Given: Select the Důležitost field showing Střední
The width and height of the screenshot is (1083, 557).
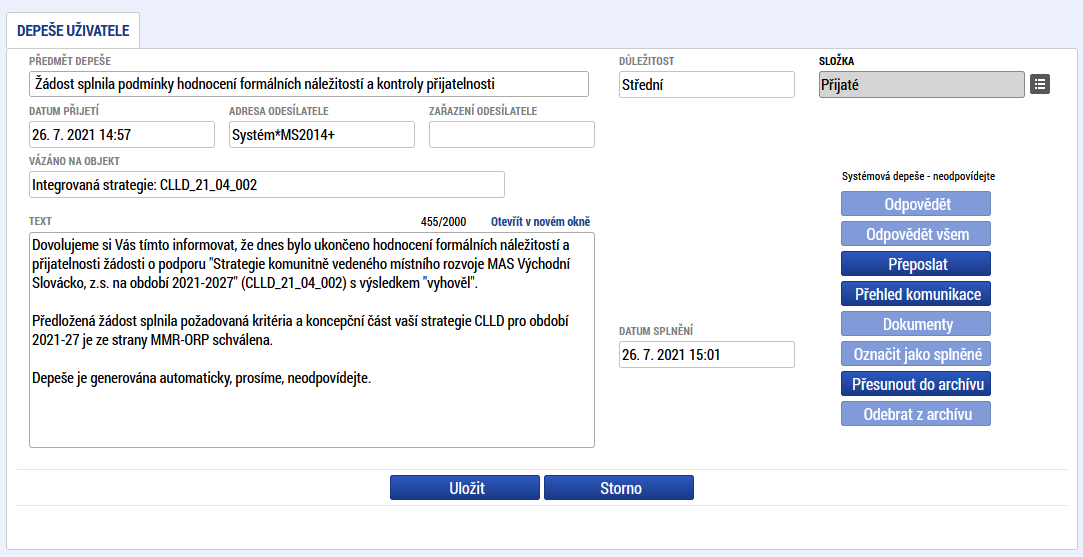Looking at the screenshot, I should pos(707,85).
